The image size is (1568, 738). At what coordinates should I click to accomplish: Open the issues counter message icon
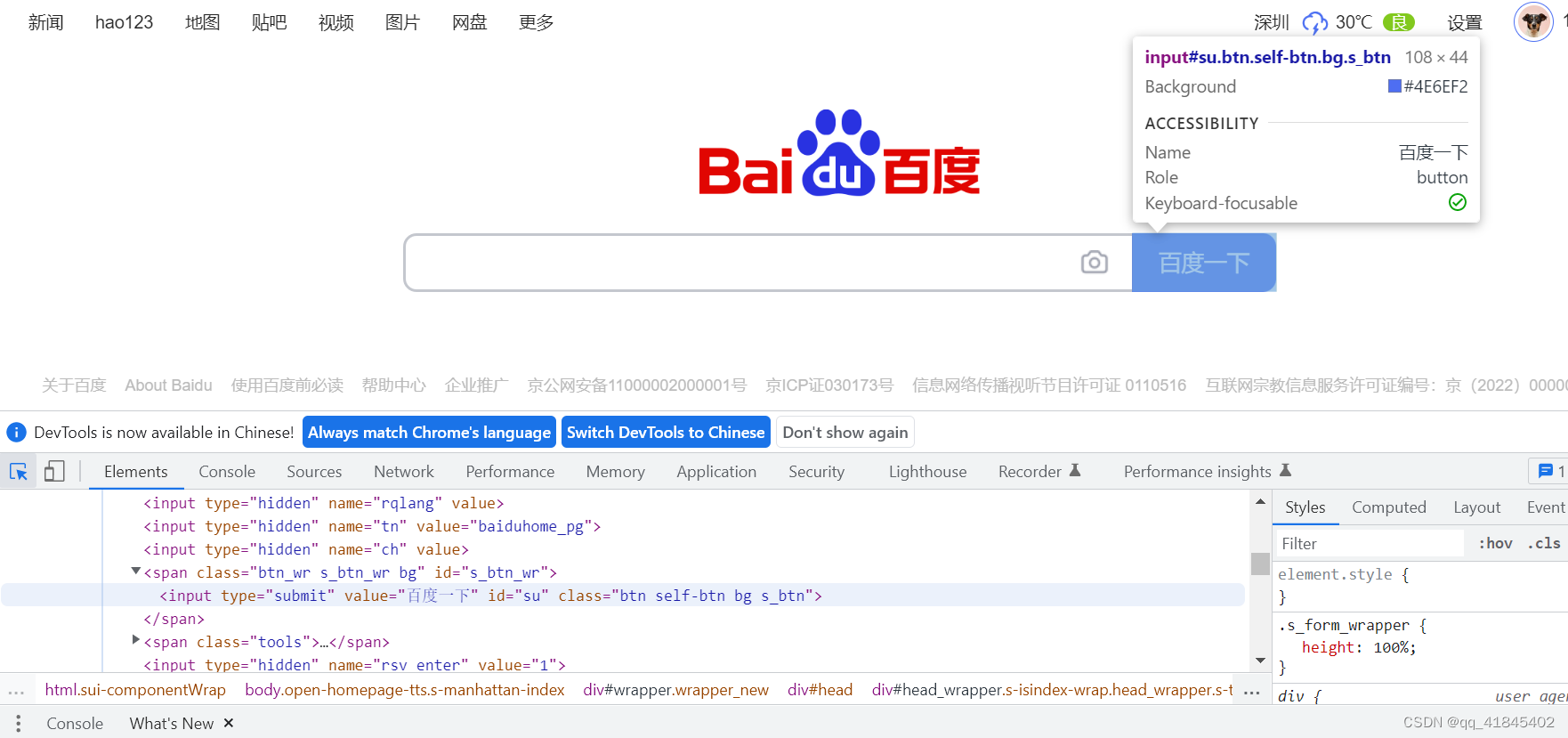pos(1546,471)
